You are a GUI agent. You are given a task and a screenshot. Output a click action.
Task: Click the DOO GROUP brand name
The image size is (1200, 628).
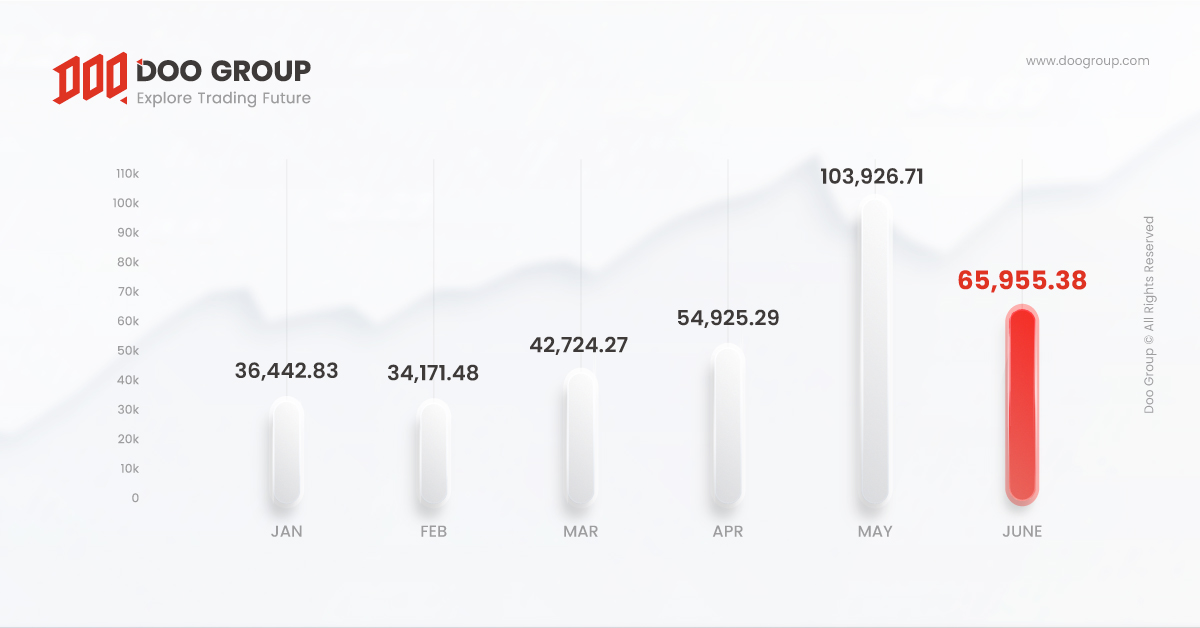(224, 71)
